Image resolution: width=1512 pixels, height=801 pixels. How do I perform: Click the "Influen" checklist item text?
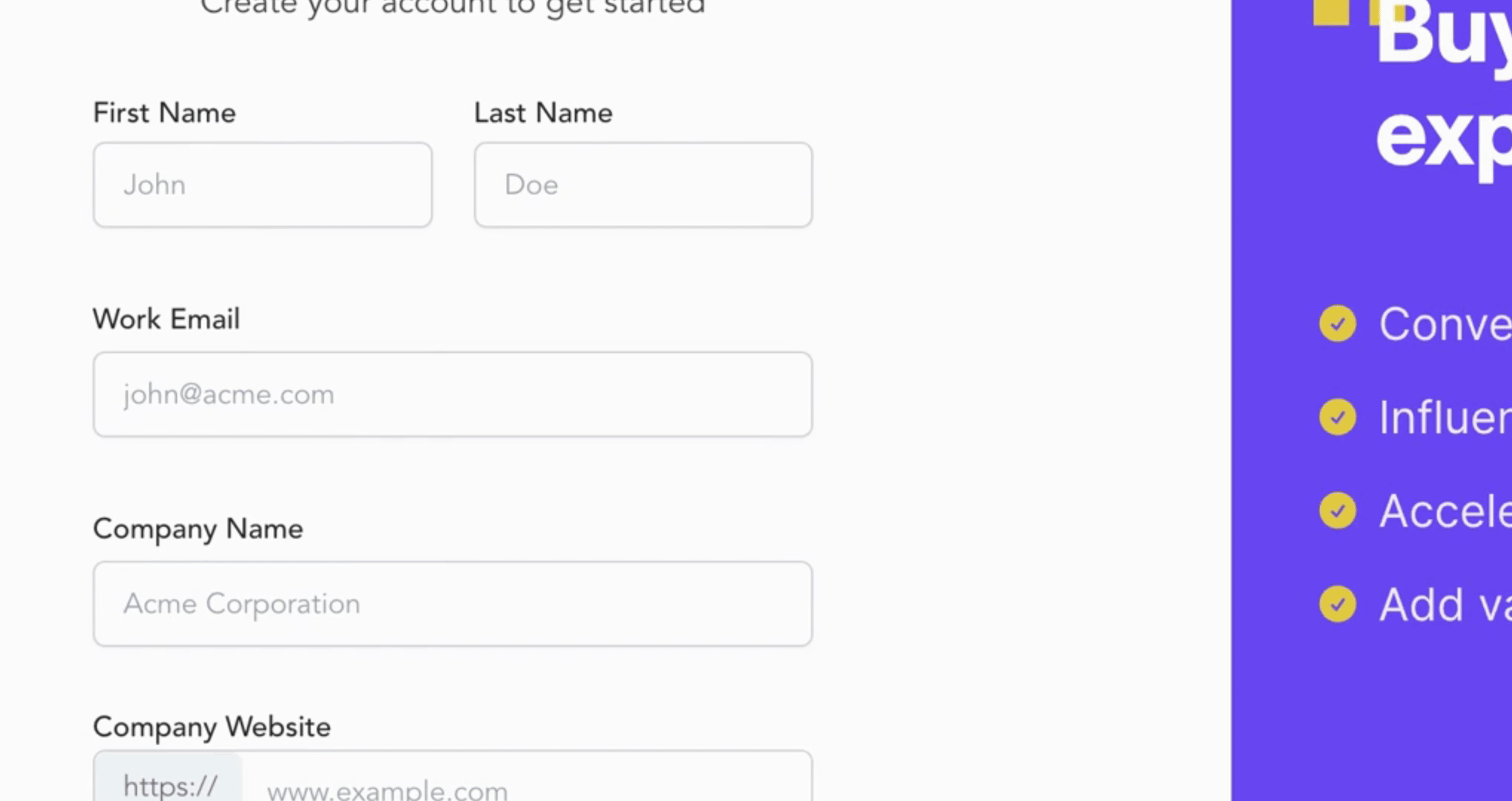1444,418
